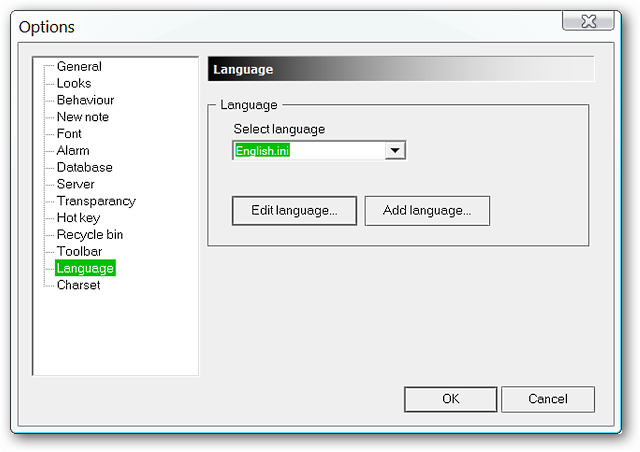Go to Behaviour settings
Viewport: 640px width, 452px height.
(x=85, y=100)
